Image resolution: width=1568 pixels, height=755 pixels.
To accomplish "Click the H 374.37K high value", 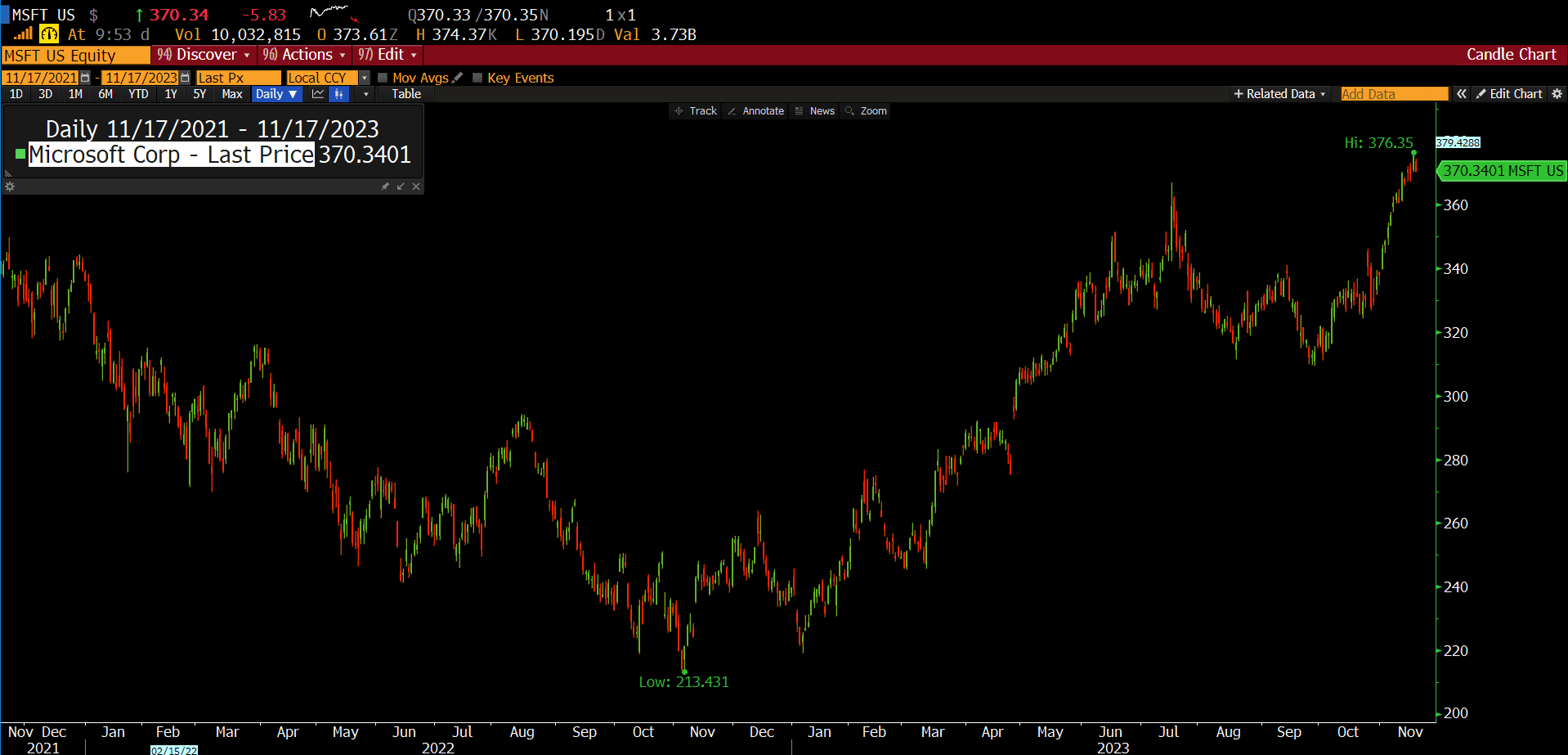I will coord(456,34).
